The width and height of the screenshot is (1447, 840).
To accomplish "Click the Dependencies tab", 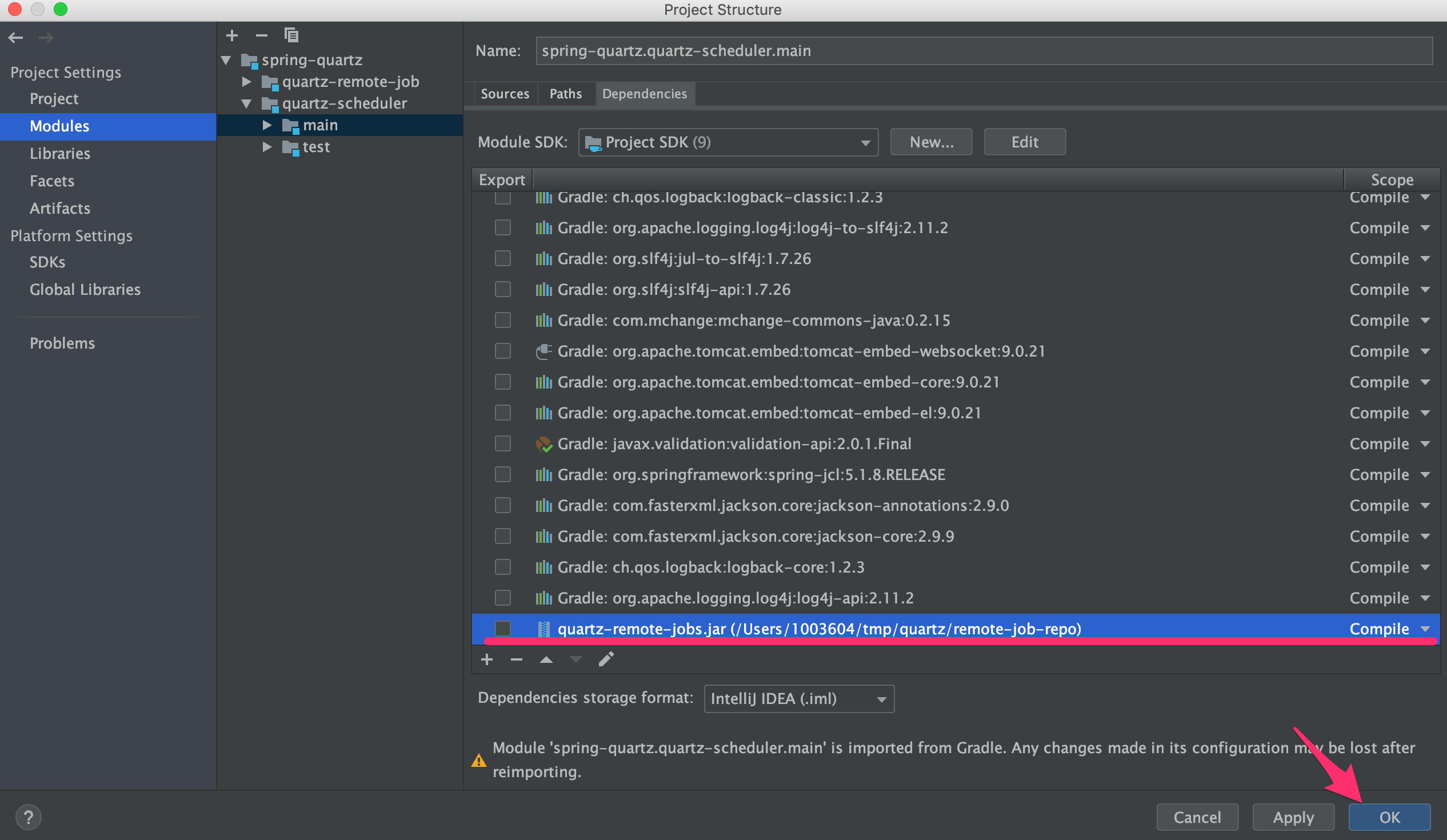I will coord(644,93).
